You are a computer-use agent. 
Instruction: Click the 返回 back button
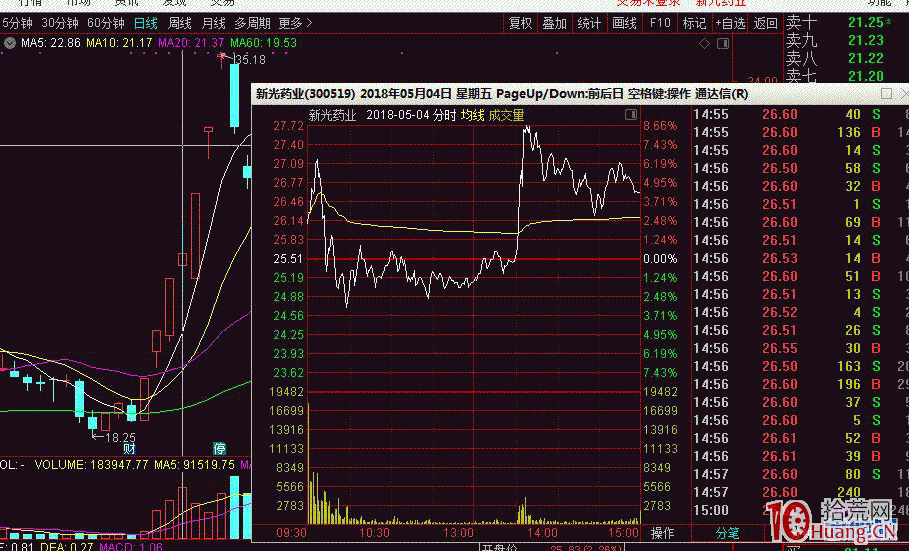click(765, 24)
